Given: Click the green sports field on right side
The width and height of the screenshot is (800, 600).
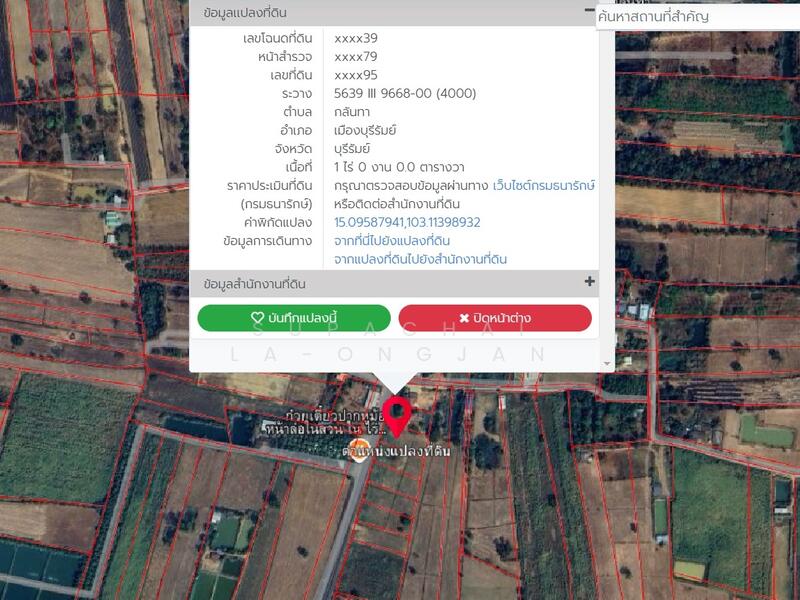Looking at the screenshot, I should (766, 430).
